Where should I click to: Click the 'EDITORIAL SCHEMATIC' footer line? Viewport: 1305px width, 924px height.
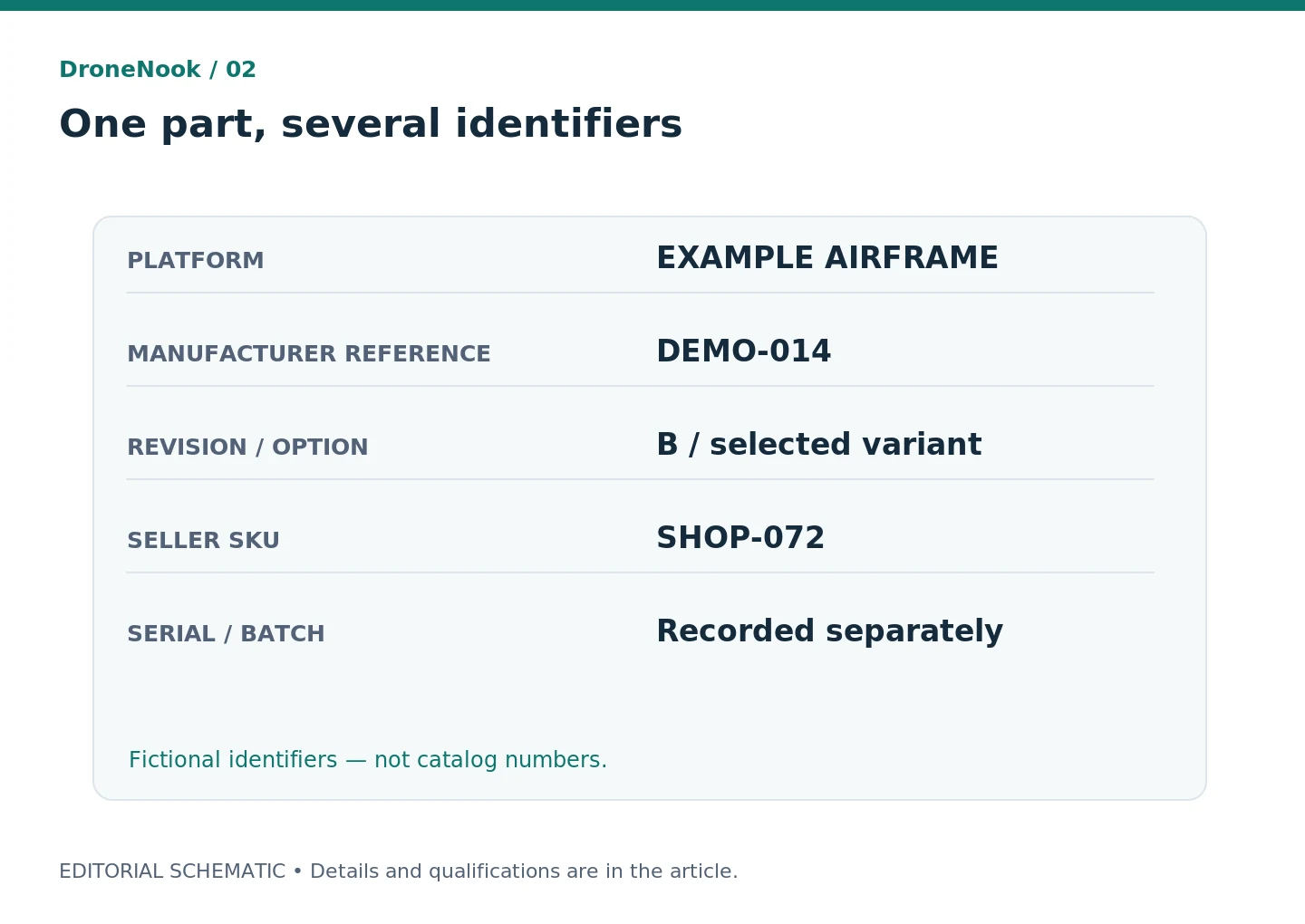pos(399,871)
